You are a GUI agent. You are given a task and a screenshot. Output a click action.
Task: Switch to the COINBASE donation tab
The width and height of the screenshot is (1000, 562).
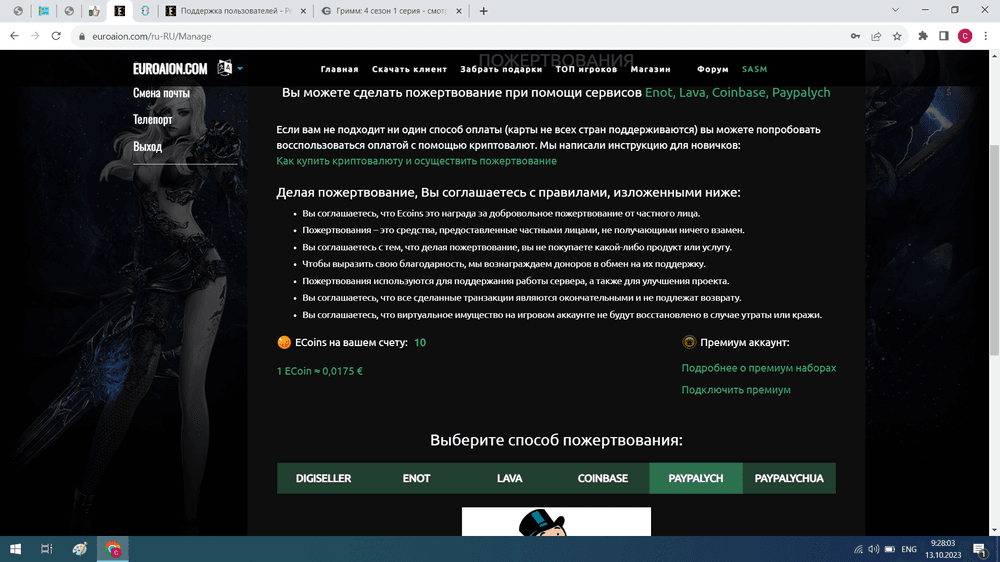[603, 478]
